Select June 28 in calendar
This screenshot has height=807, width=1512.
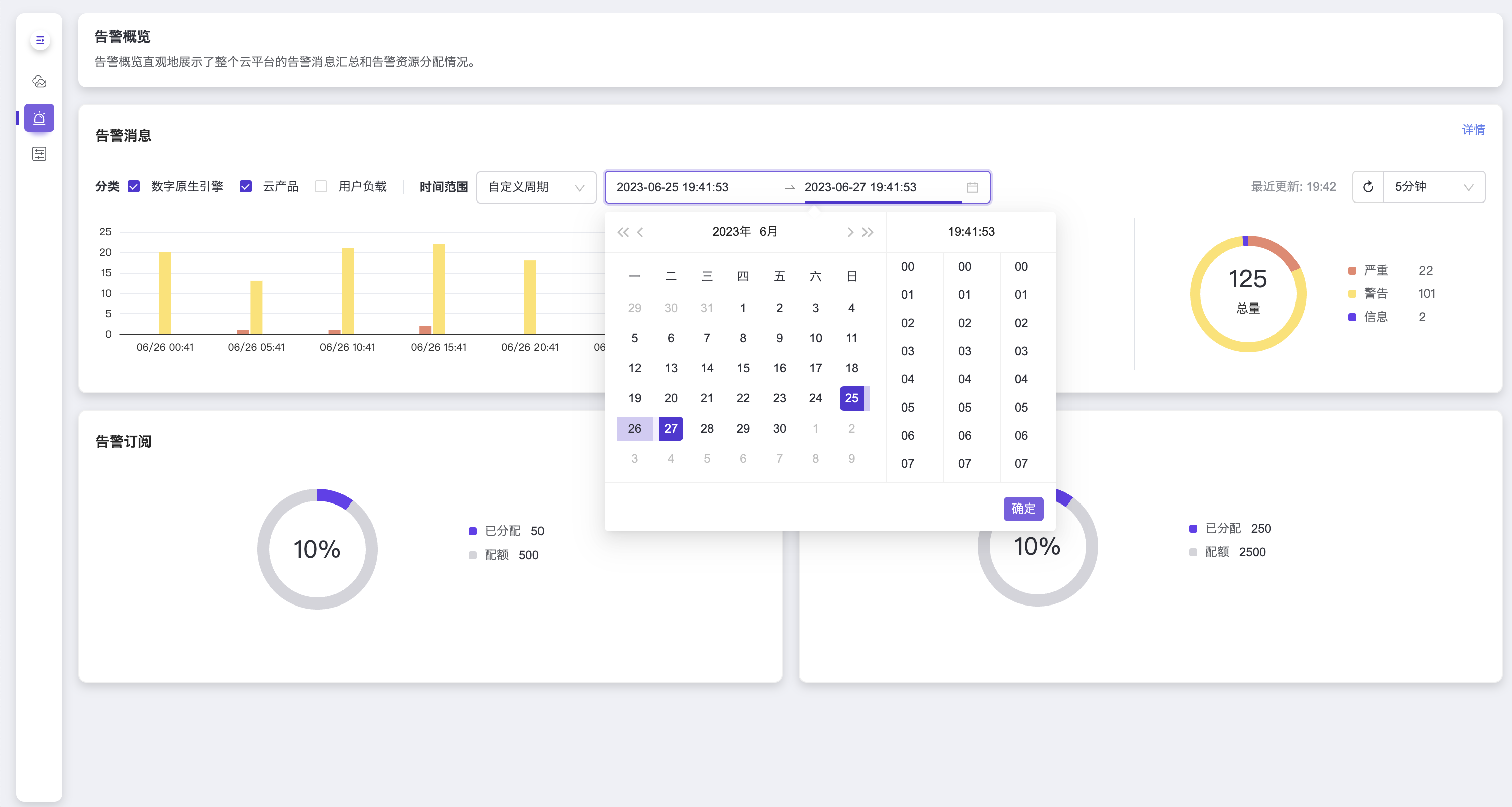707,428
